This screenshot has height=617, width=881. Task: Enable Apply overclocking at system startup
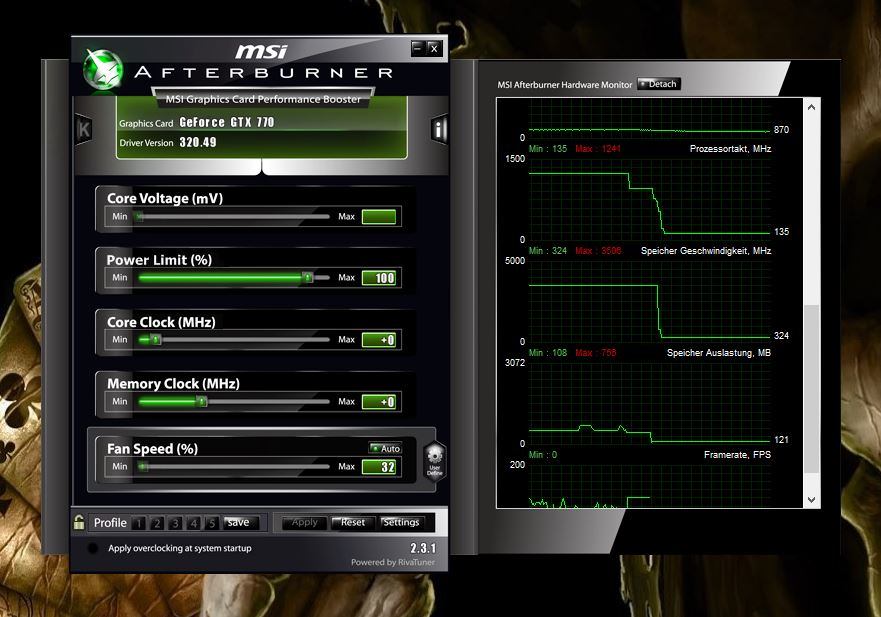93,548
